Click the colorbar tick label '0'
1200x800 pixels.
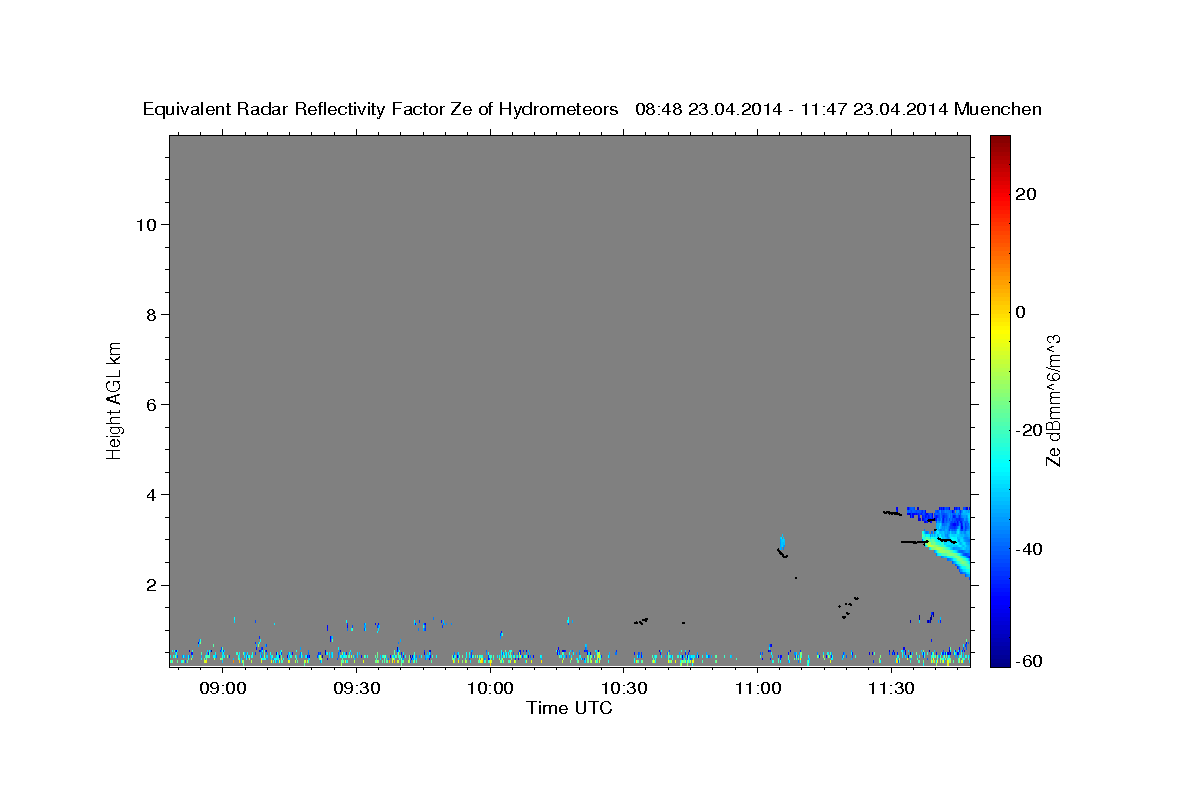click(1021, 312)
